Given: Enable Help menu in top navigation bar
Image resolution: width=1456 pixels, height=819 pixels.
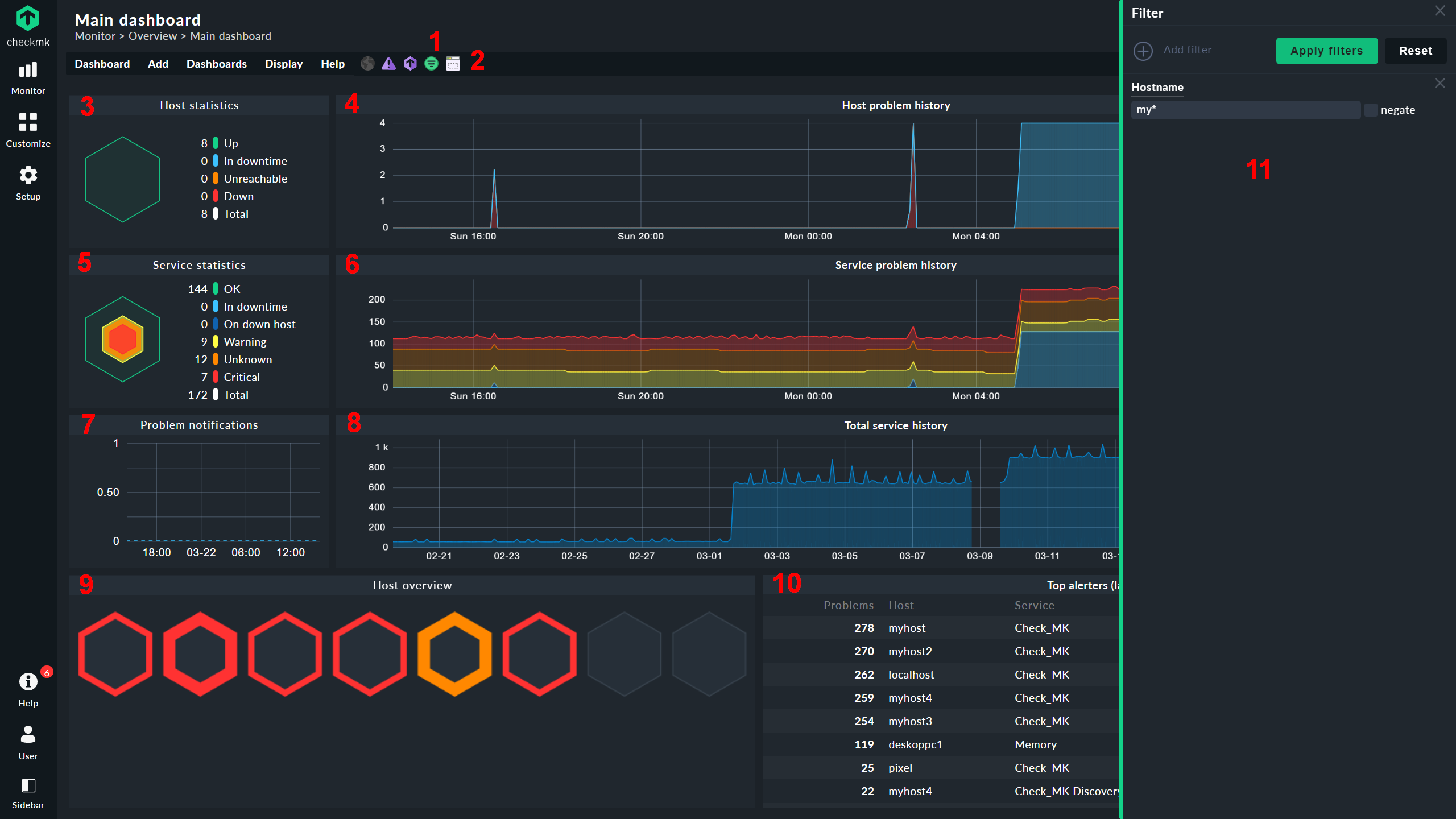Looking at the screenshot, I should point(333,64).
